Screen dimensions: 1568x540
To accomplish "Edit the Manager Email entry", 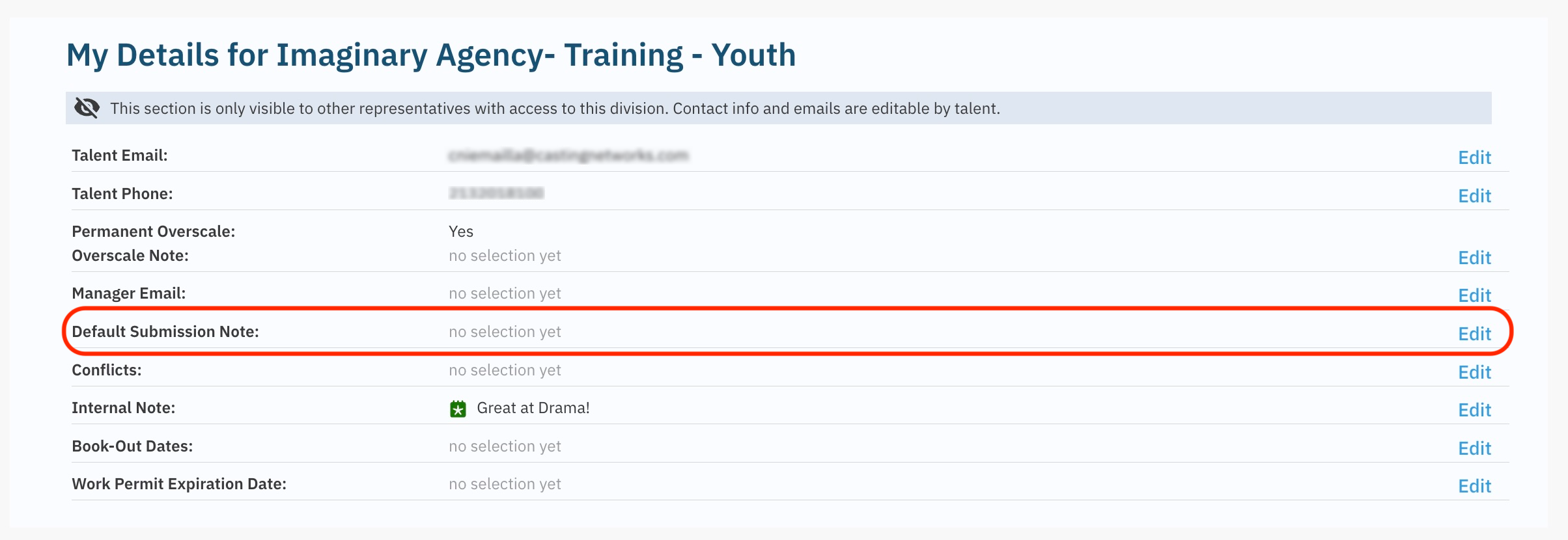I will point(1474,295).
